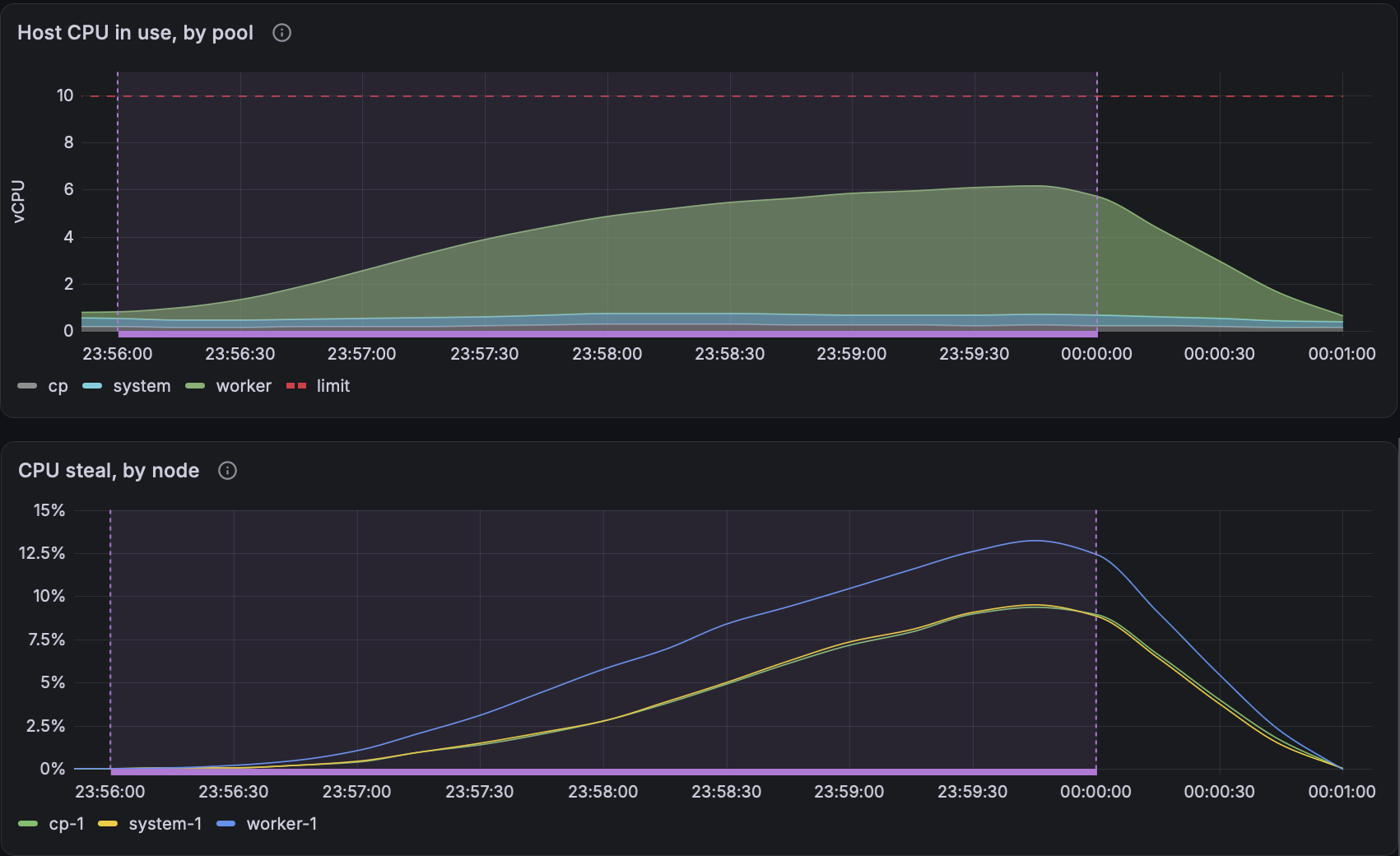Click the Host CPU in use, by pool title

pyautogui.click(x=136, y=33)
